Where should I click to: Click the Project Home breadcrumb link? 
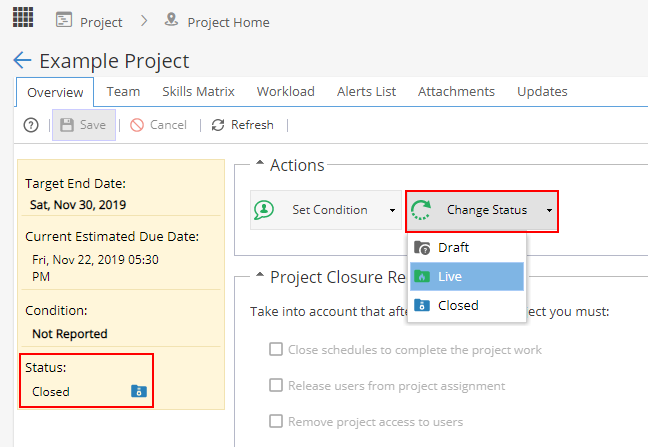229,22
